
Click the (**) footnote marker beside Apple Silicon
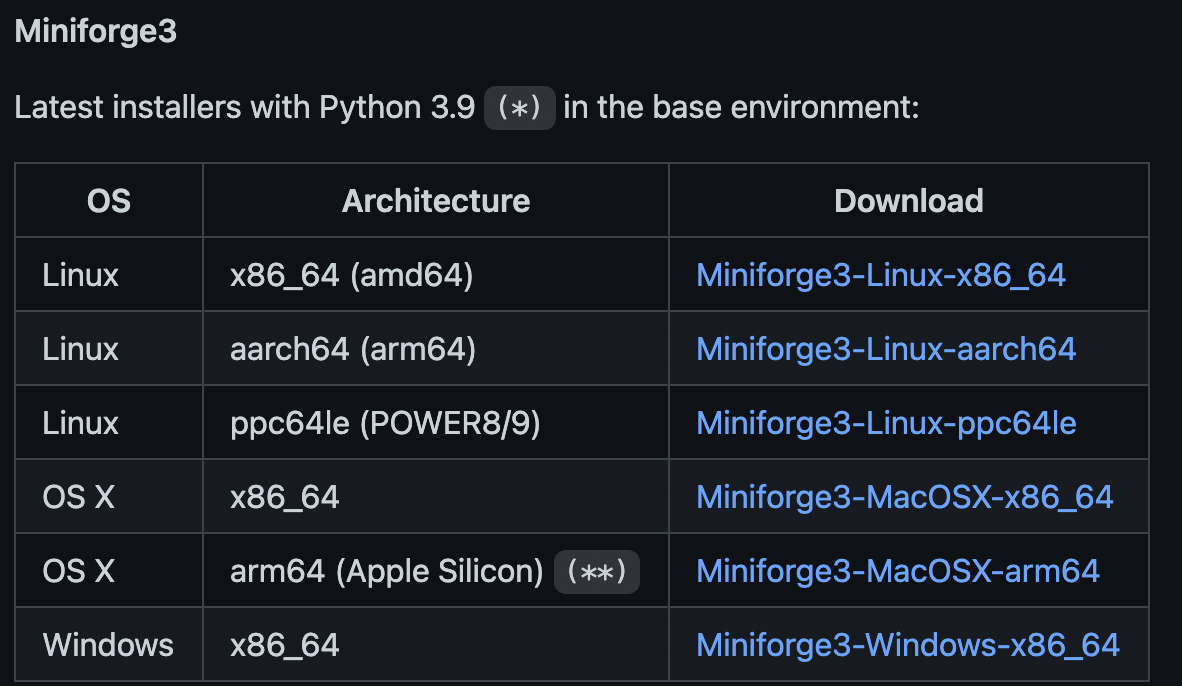(596, 571)
